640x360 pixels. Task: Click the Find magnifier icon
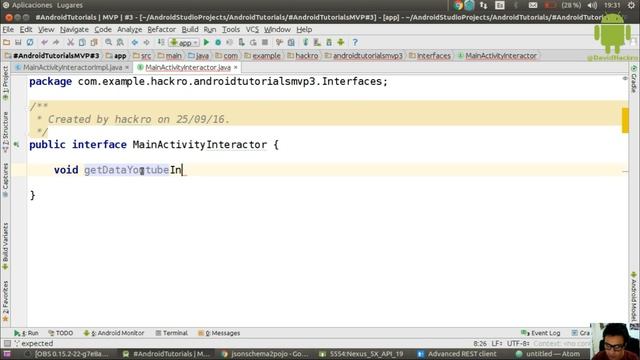108,42
